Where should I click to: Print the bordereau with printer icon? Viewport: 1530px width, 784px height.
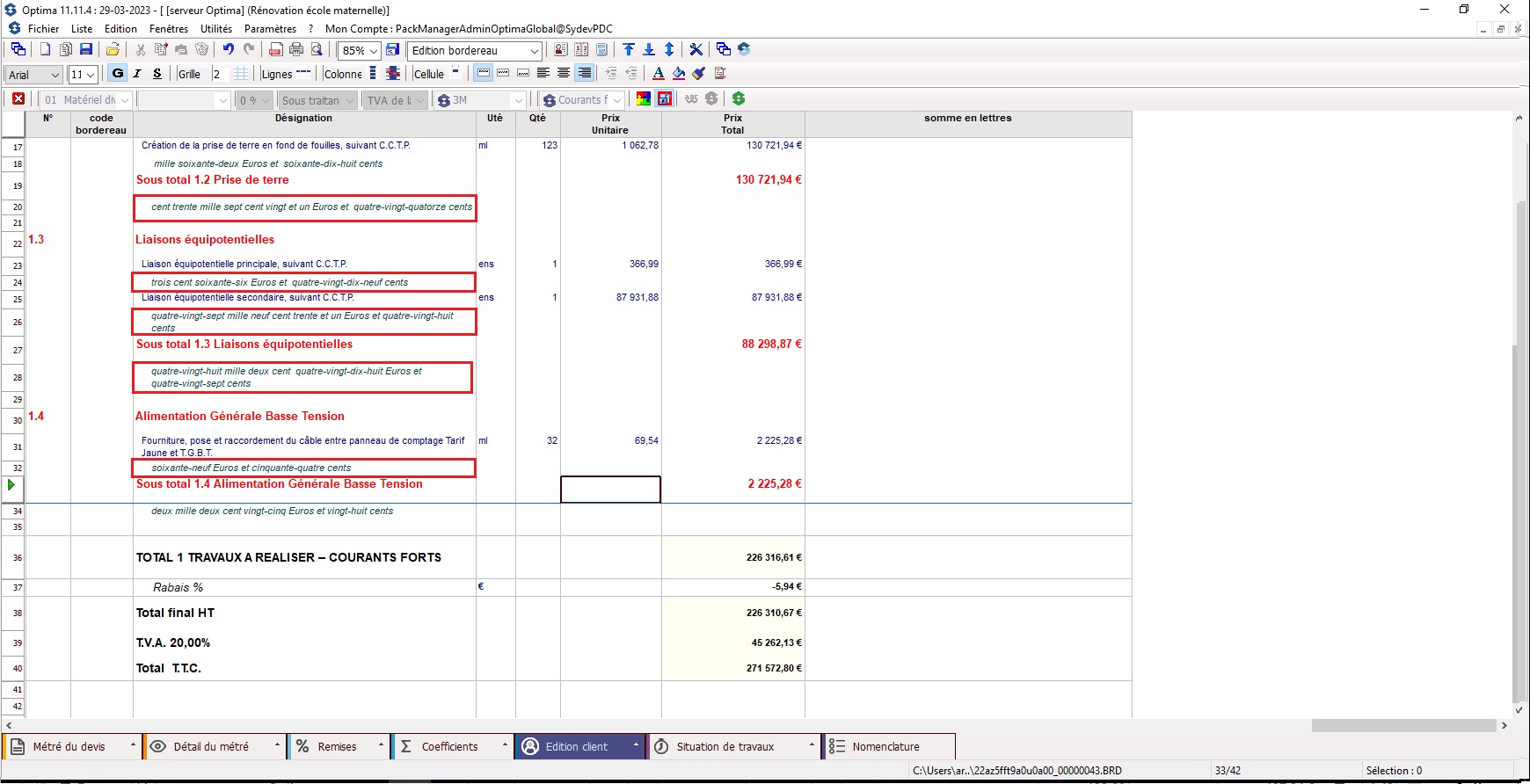pos(296,49)
